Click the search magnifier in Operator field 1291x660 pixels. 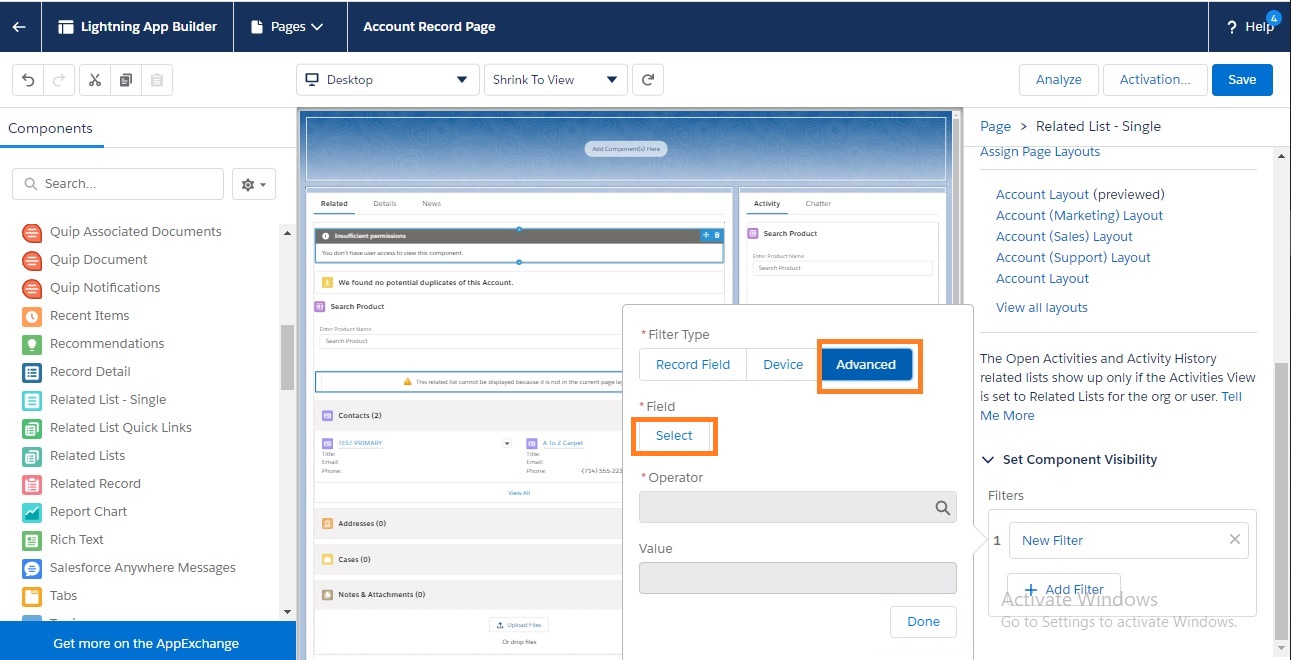click(942, 507)
